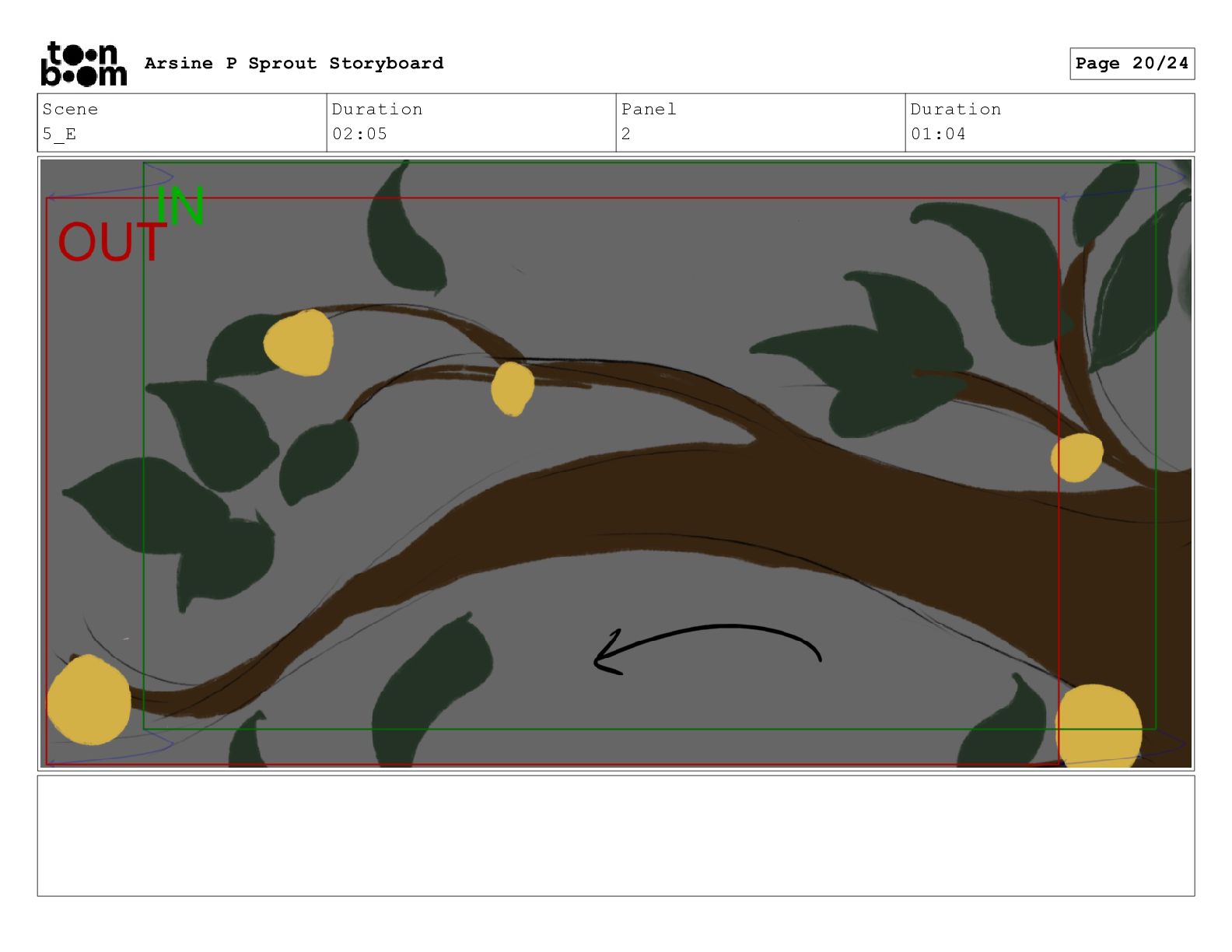Click the red OUT camera label
Image resolution: width=1232 pixels, height=952 pixels.
111,243
